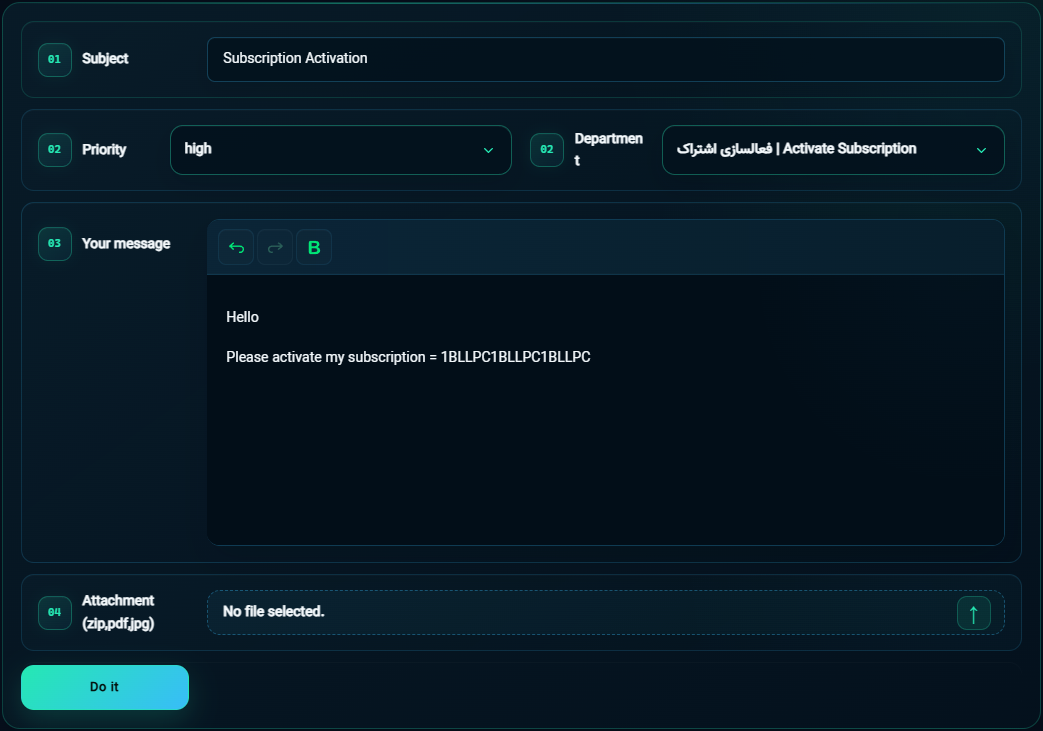Screen dimensions: 1043x731
Task: Click the 02 step badge beside Priority
Action: click(55, 150)
